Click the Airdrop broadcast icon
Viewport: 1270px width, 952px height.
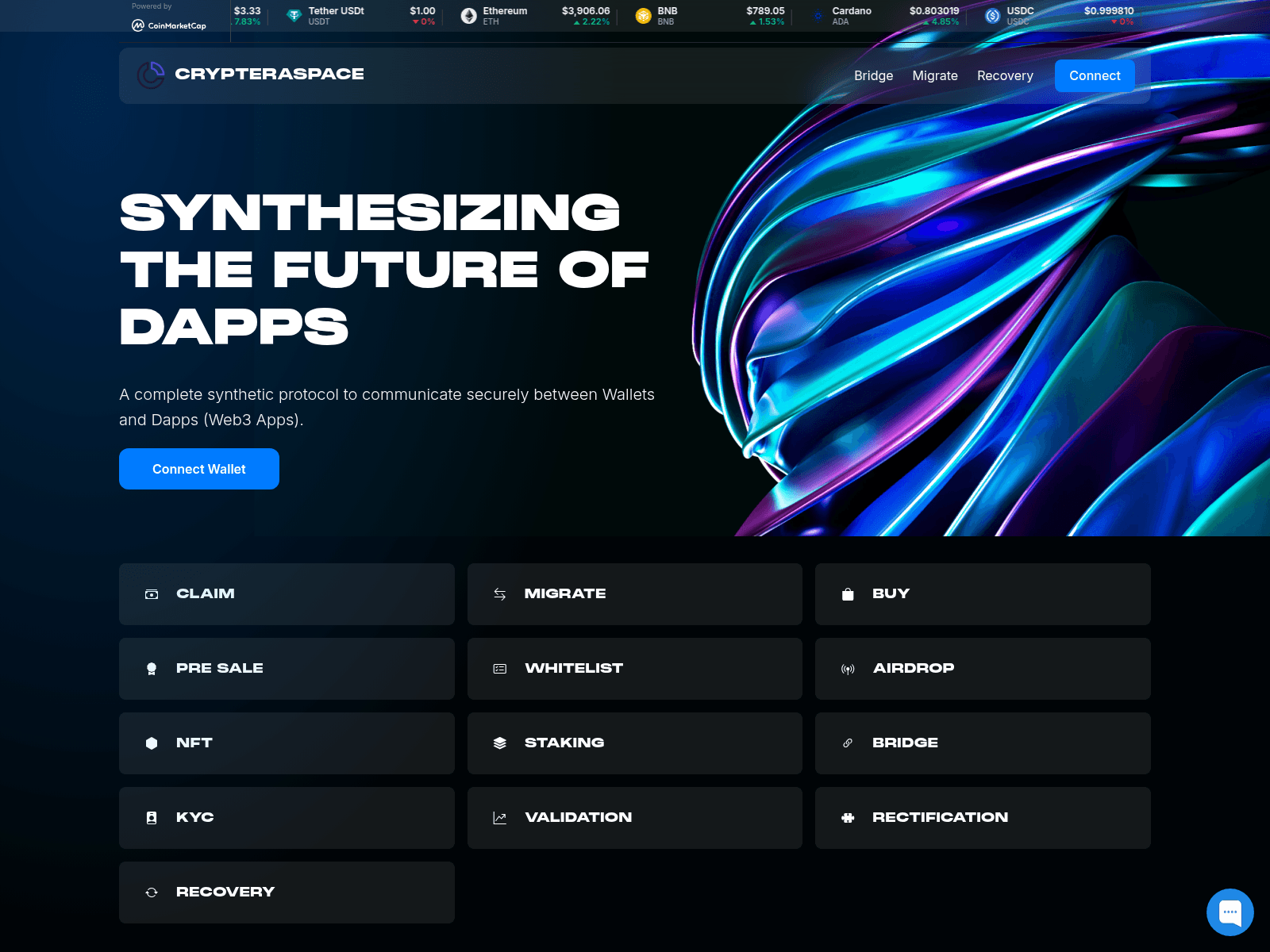pyautogui.click(x=848, y=669)
